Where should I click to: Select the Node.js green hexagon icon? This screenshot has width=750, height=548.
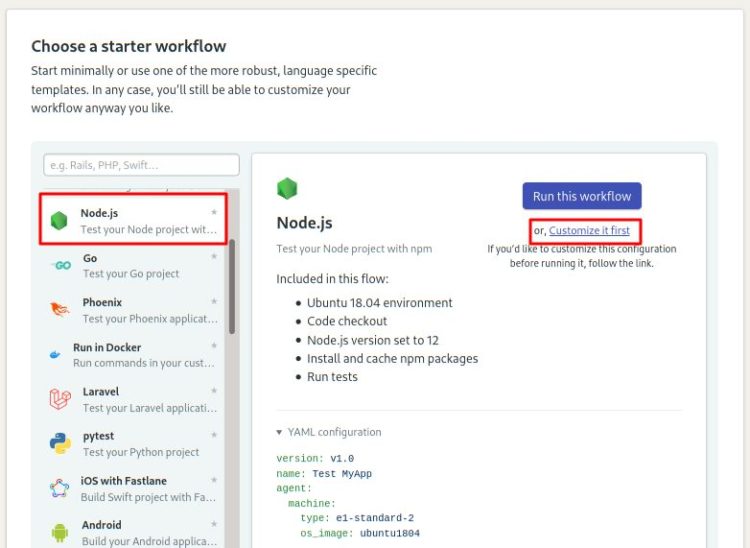point(59,220)
